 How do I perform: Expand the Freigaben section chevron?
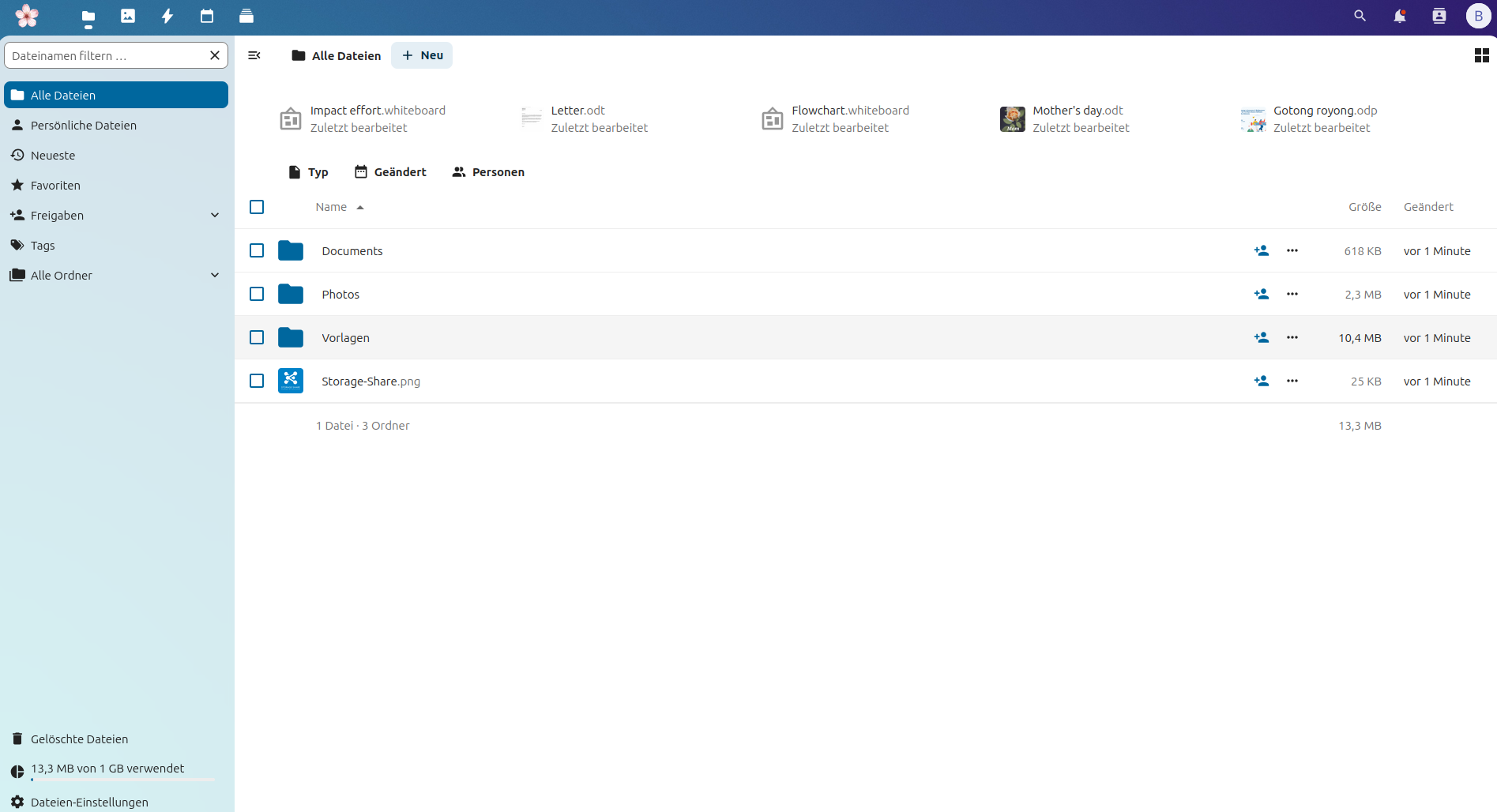pos(215,215)
